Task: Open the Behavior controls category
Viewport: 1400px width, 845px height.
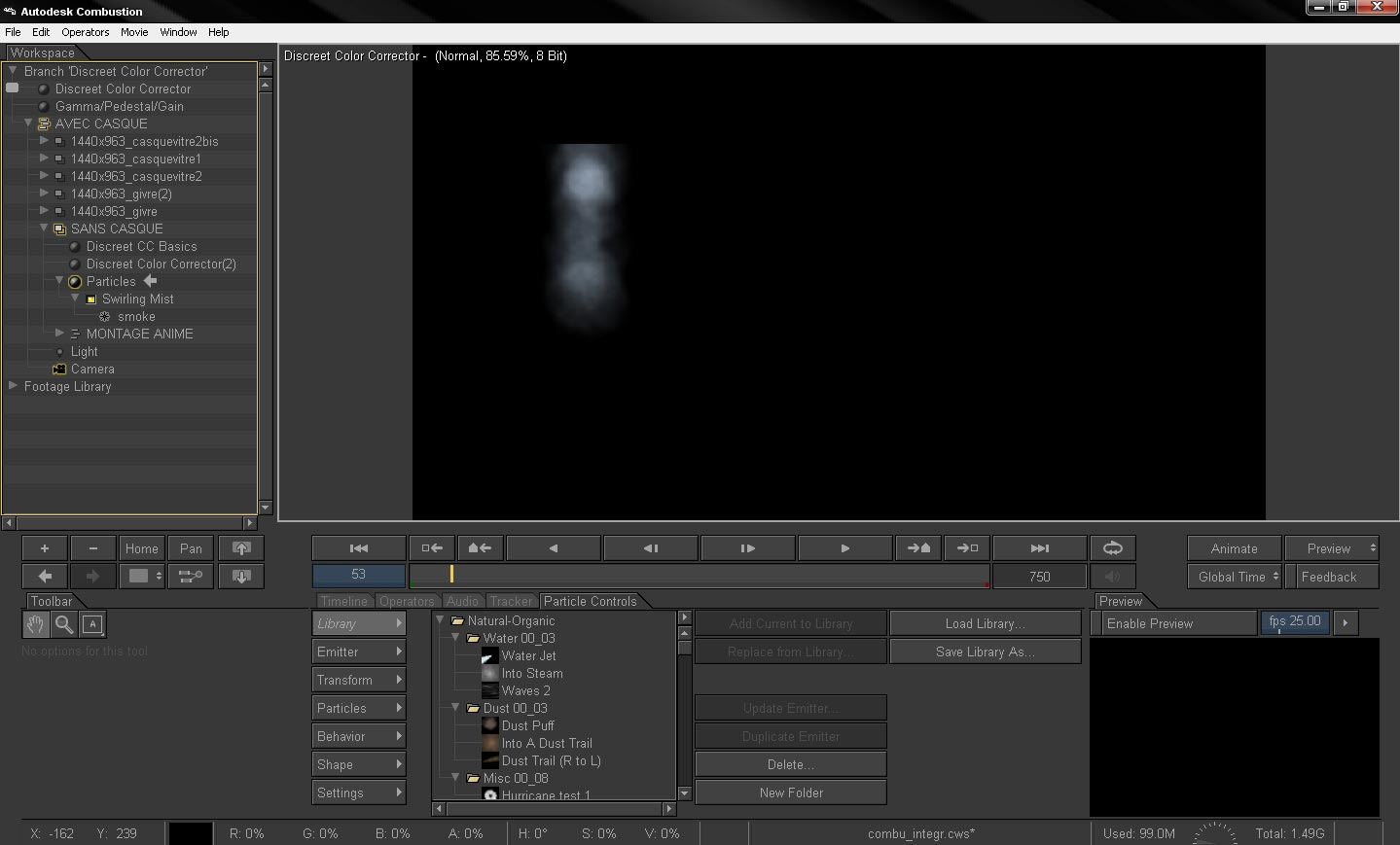Action: pos(359,736)
